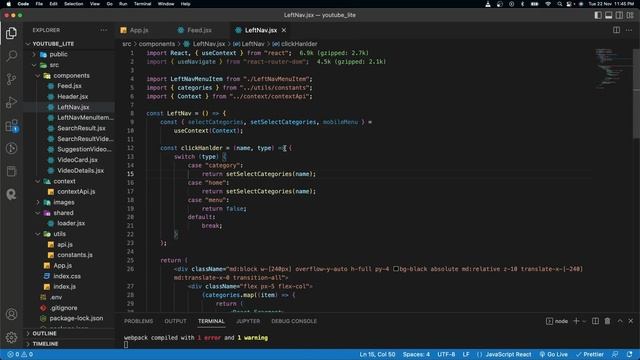Viewport: 640px width, 360px height.
Task: Open Manage gear settings icon
Action: [11, 337]
